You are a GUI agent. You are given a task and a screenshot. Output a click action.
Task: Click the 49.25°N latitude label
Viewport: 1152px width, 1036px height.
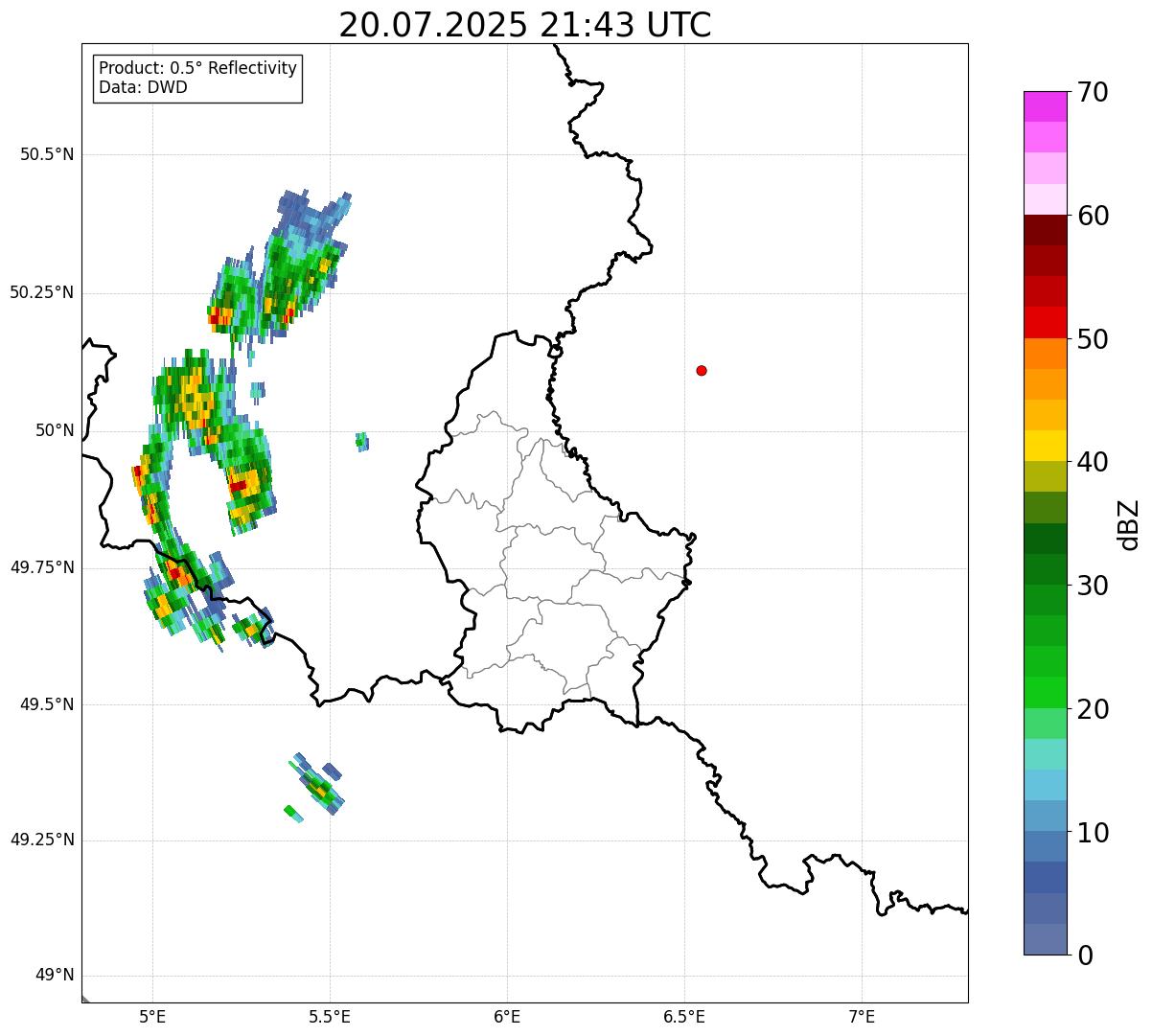click(42, 840)
